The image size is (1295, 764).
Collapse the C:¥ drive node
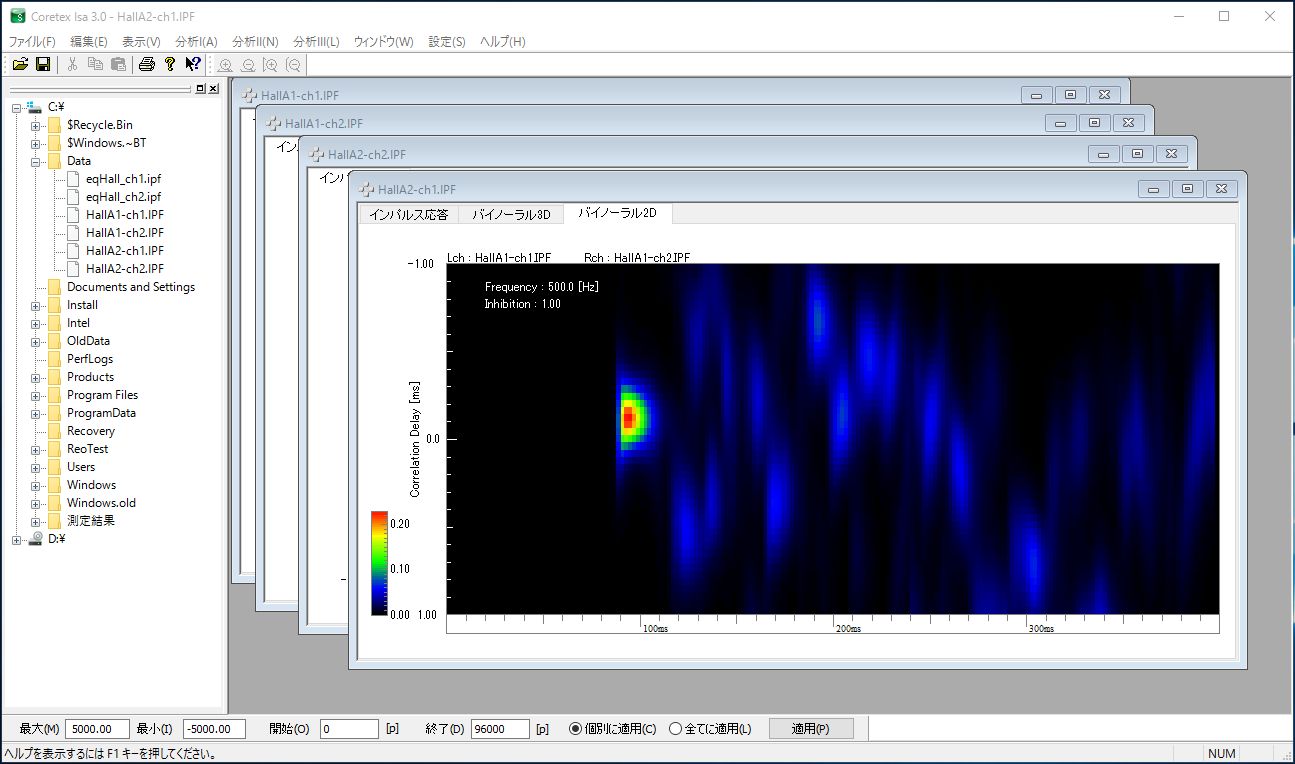click(x=17, y=107)
